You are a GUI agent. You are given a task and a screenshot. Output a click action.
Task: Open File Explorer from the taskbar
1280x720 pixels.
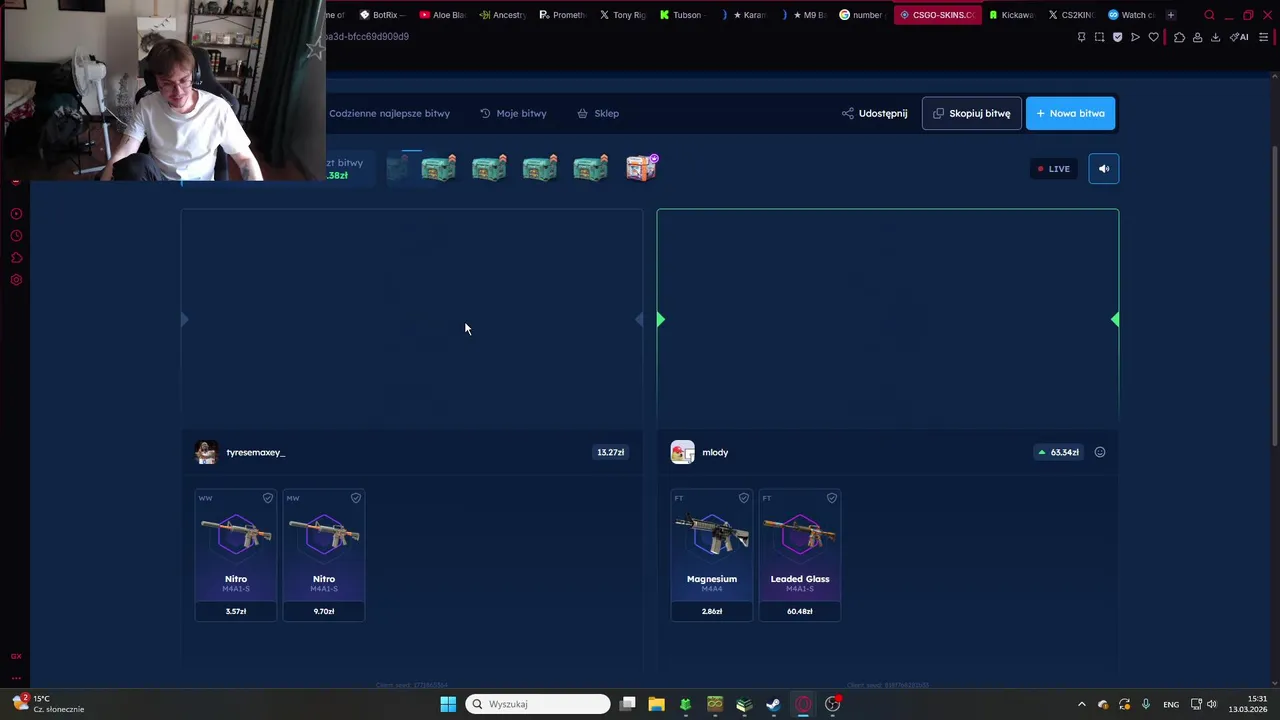[x=656, y=704]
